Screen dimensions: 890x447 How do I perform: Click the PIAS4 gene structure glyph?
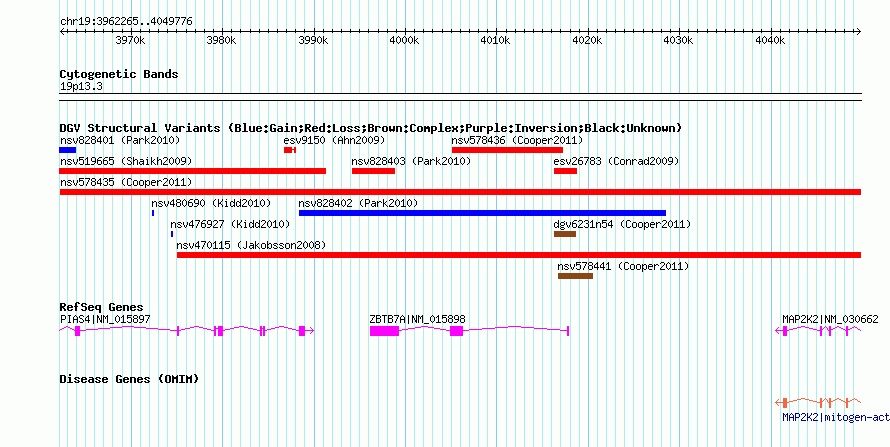click(187, 331)
